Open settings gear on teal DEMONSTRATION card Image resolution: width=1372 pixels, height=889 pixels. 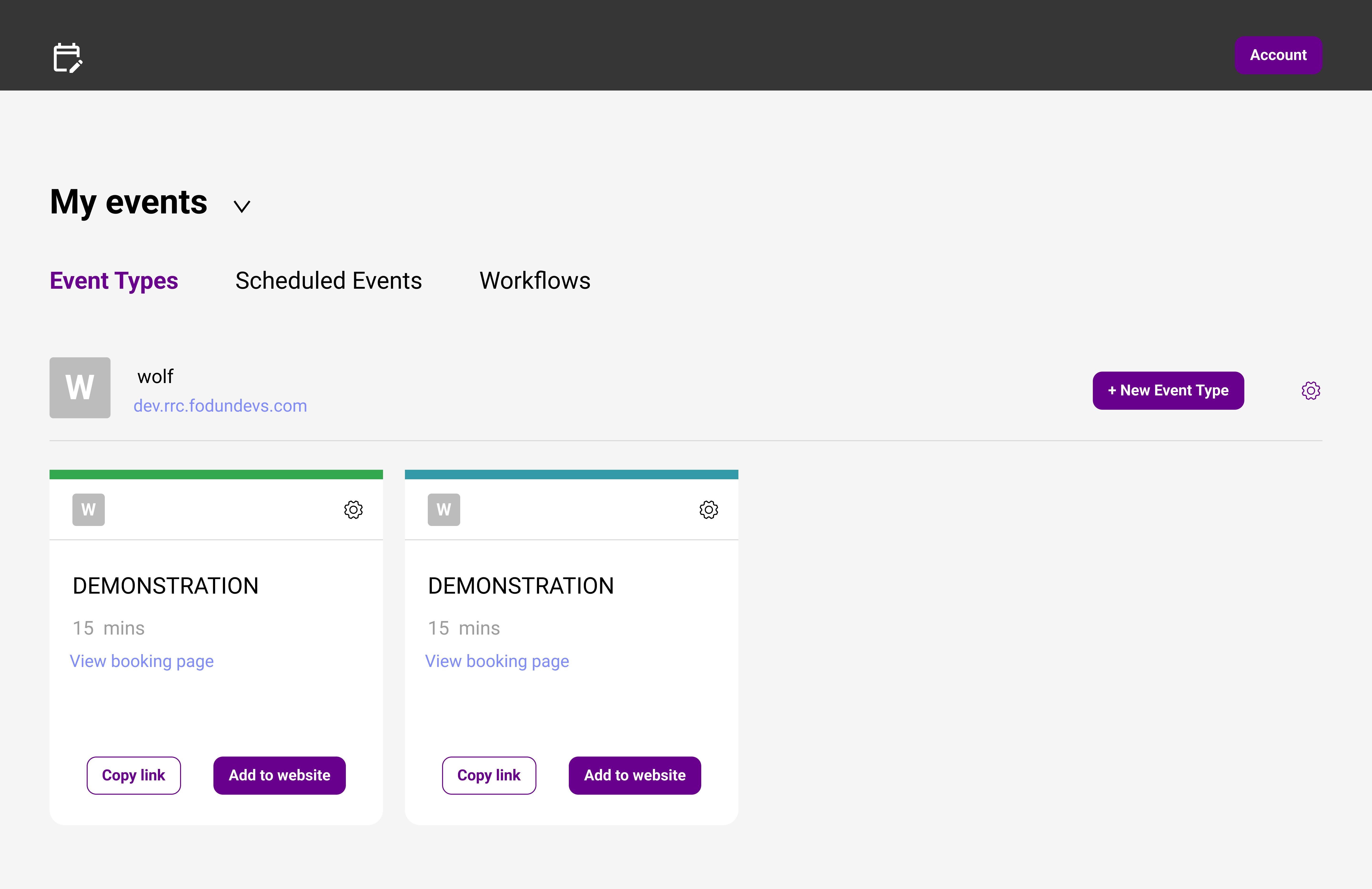tap(709, 510)
